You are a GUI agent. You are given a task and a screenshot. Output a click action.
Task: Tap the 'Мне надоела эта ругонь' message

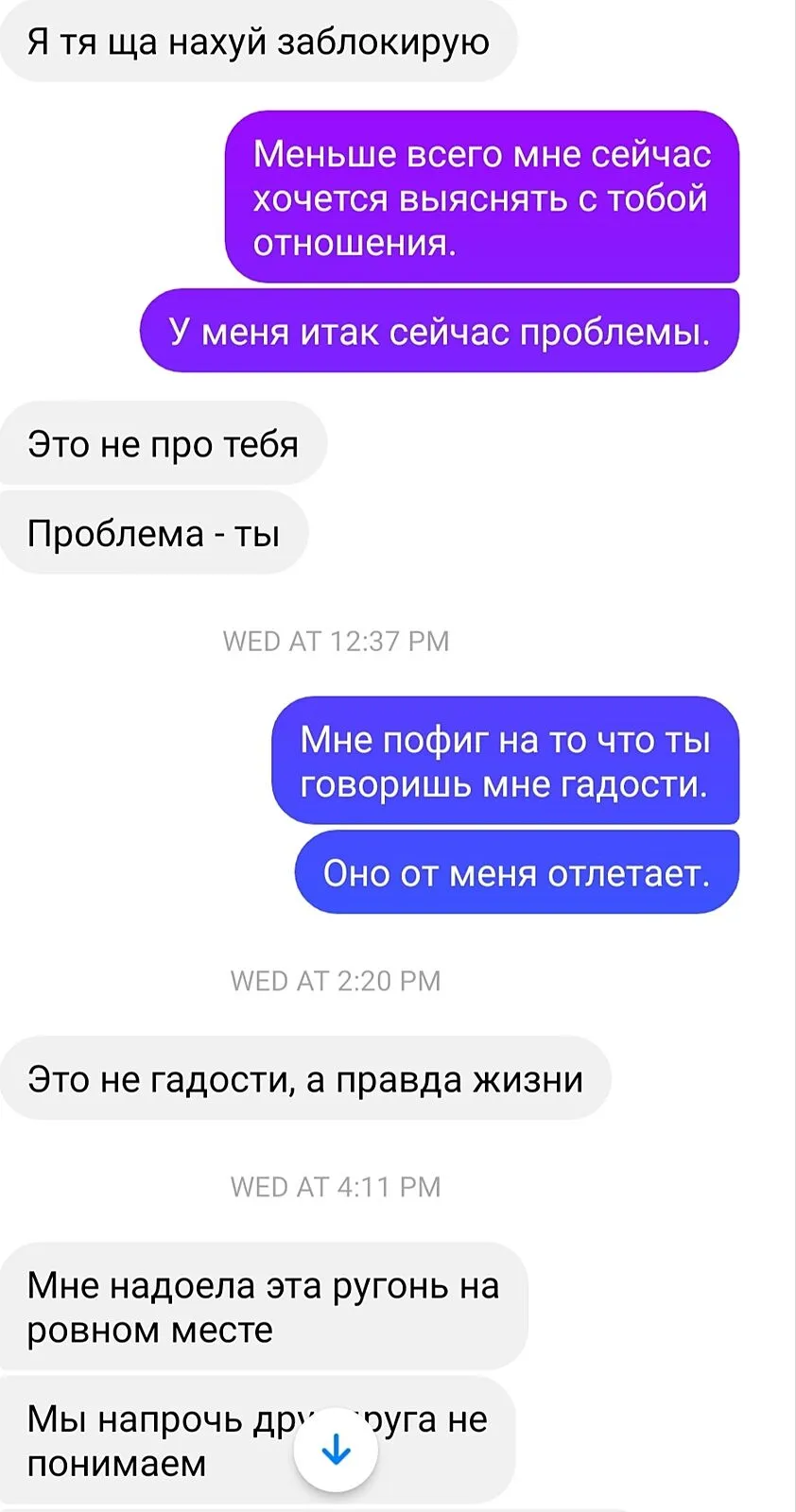point(264,1306)
